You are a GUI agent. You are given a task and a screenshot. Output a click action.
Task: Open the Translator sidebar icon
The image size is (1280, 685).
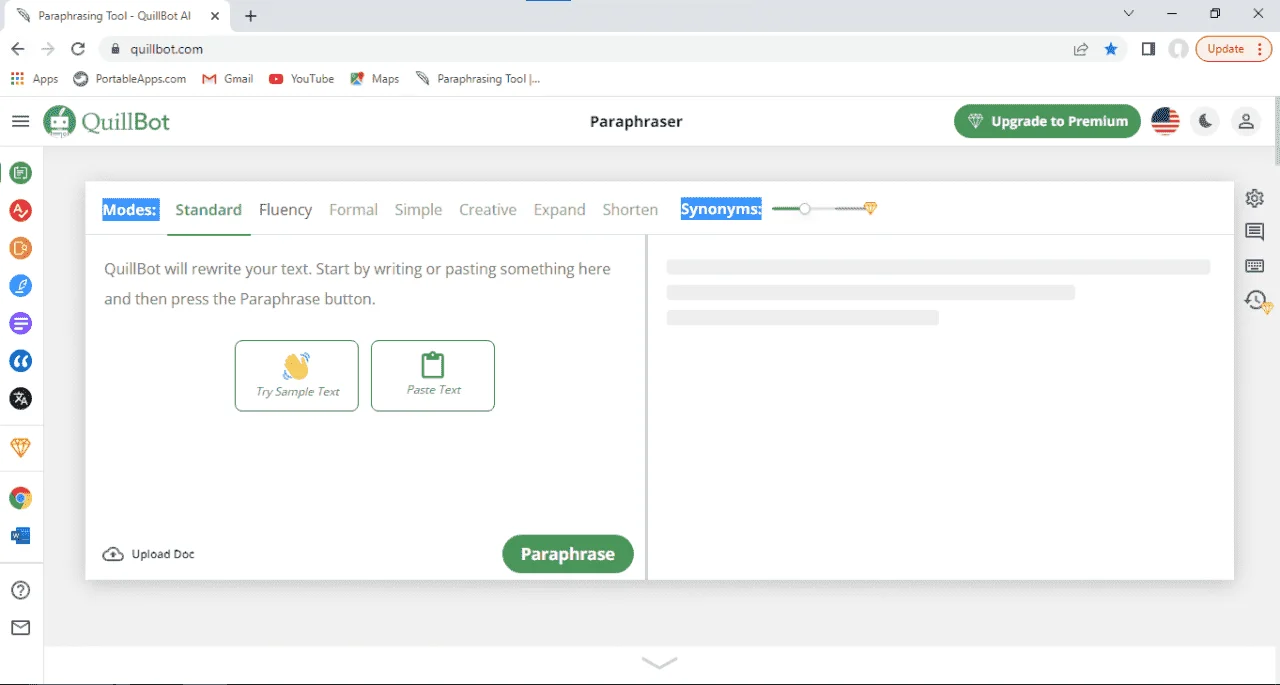point(20,399)
